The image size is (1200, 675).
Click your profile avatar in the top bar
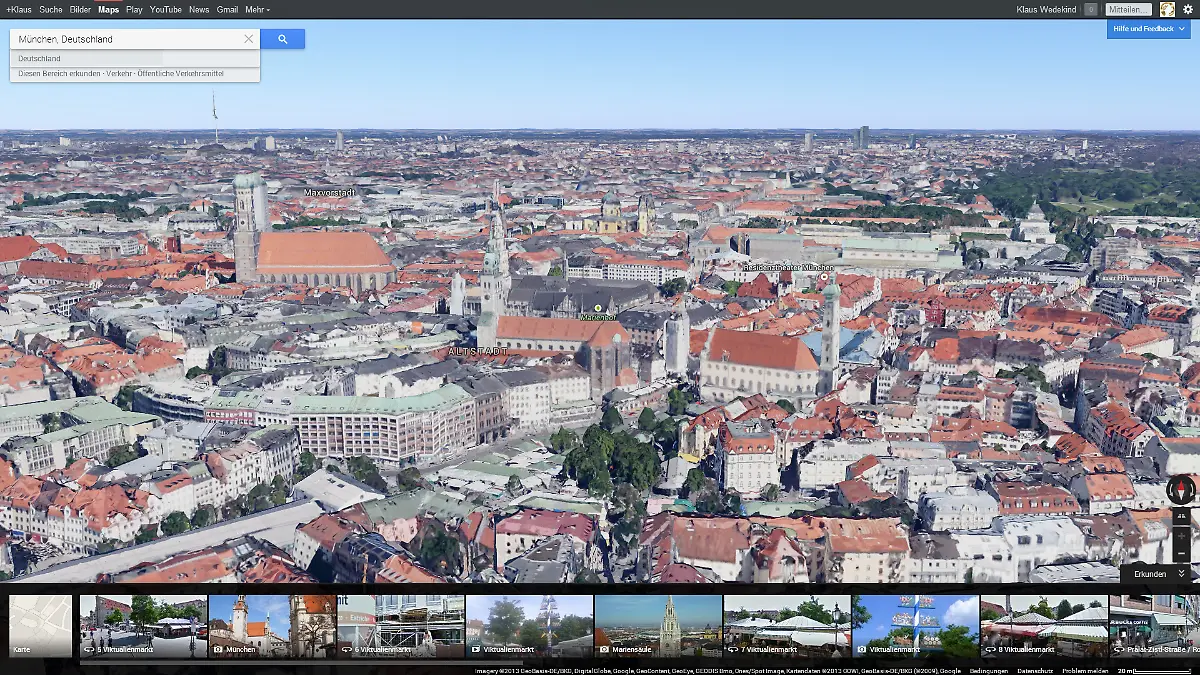point(1165,9)
